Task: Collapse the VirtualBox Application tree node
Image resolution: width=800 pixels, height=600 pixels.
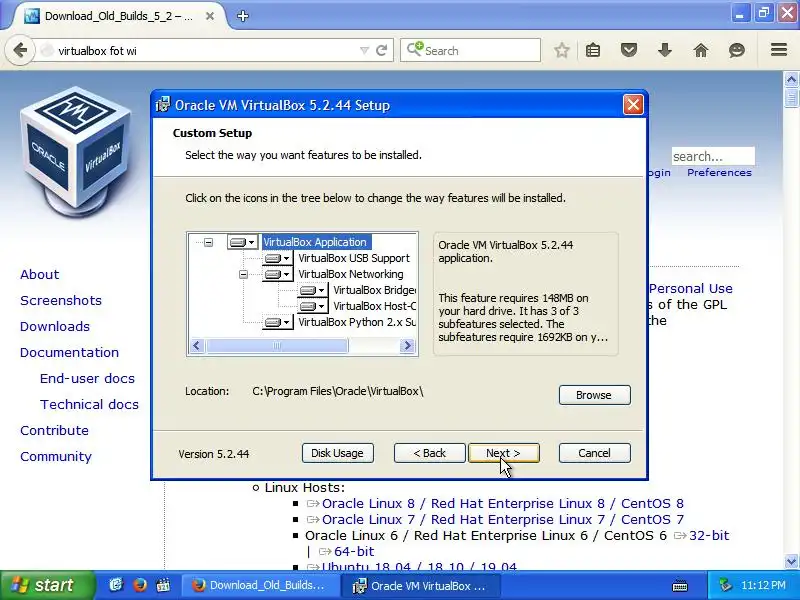Action: [208, 242]
